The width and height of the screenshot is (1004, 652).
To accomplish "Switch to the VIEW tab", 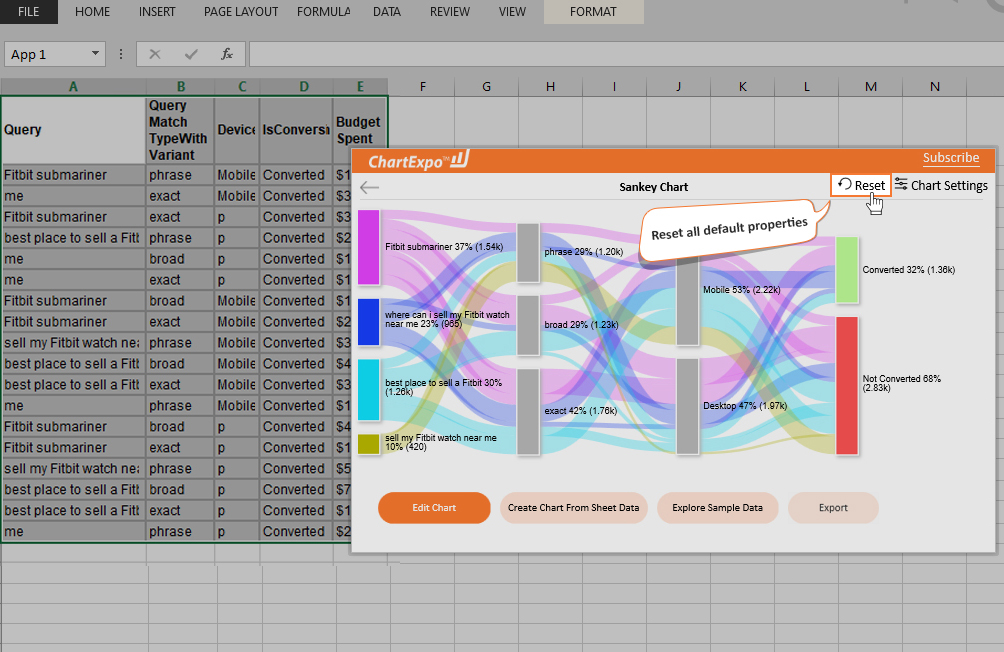I will point(512,12).
